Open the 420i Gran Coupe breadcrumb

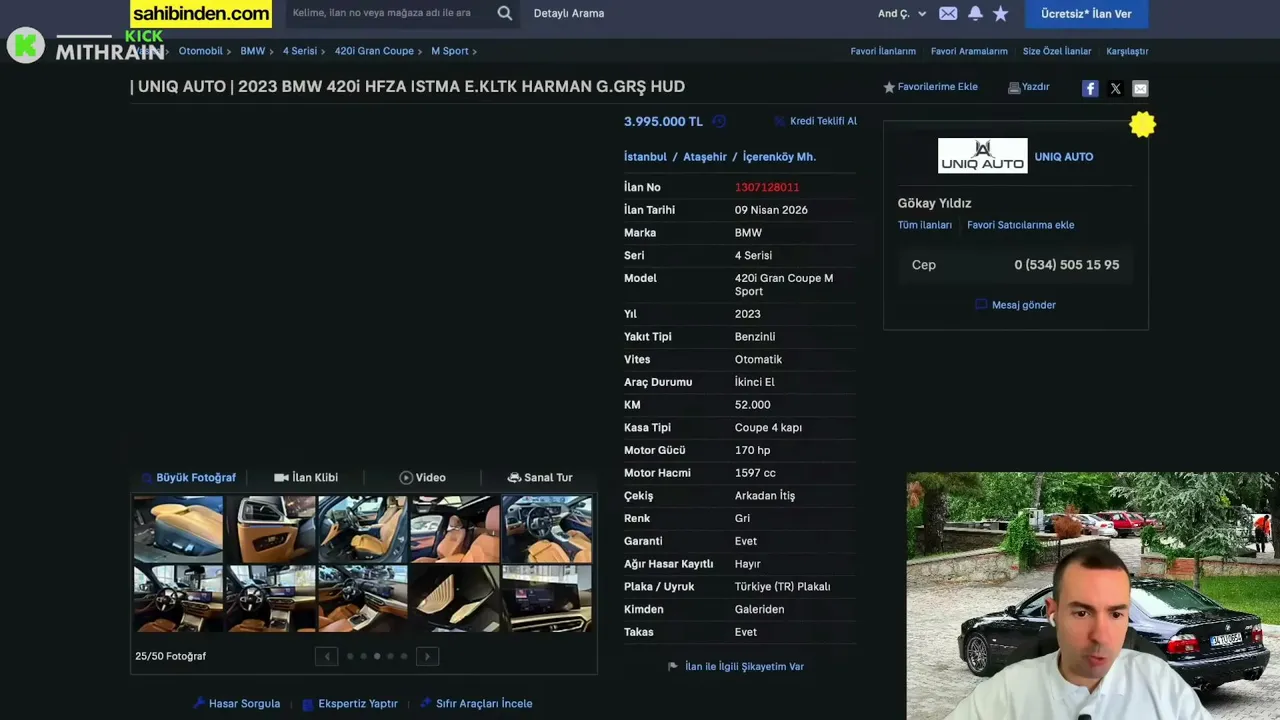point(374,51)
